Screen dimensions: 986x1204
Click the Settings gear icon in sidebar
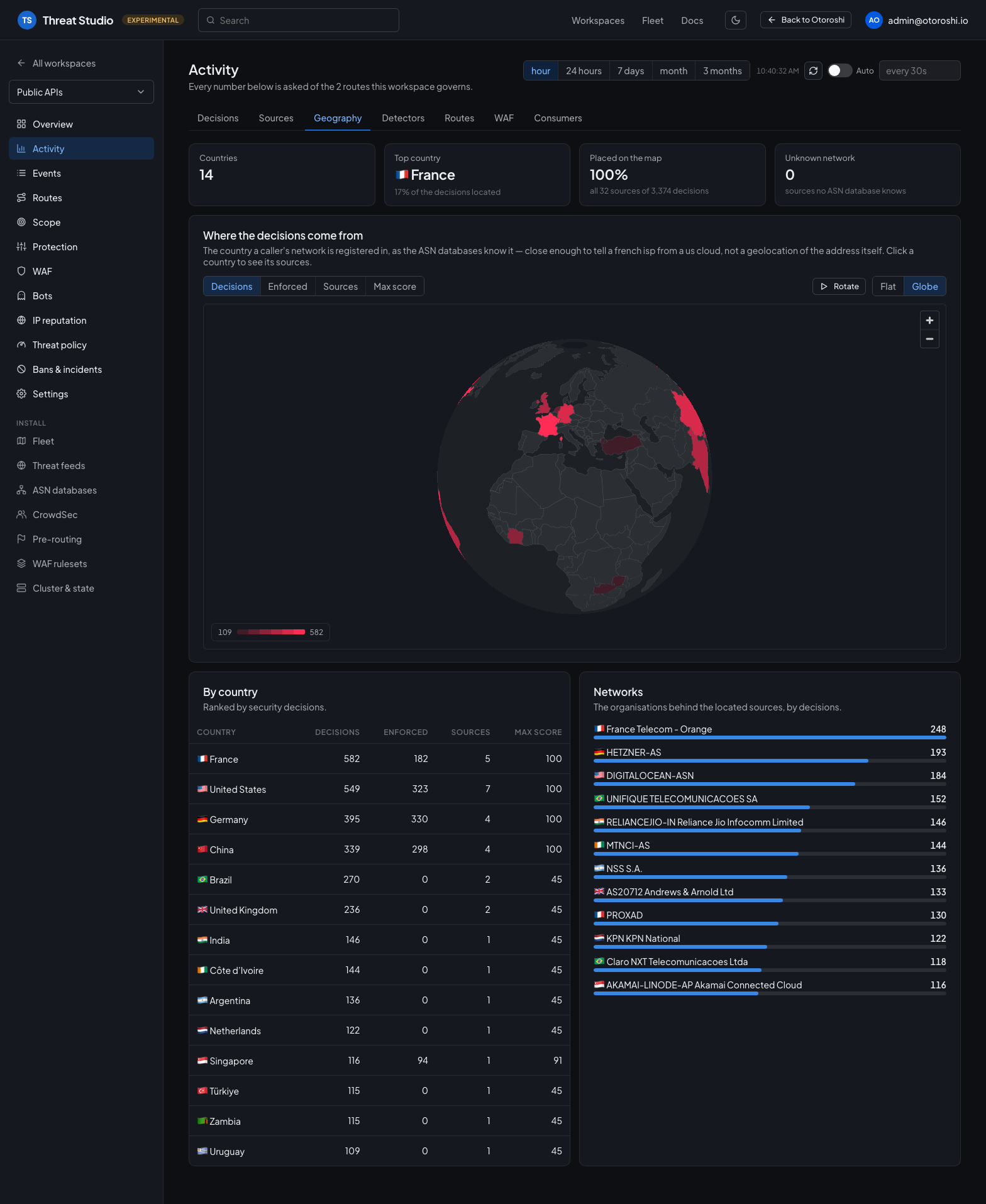coord(21,394)
